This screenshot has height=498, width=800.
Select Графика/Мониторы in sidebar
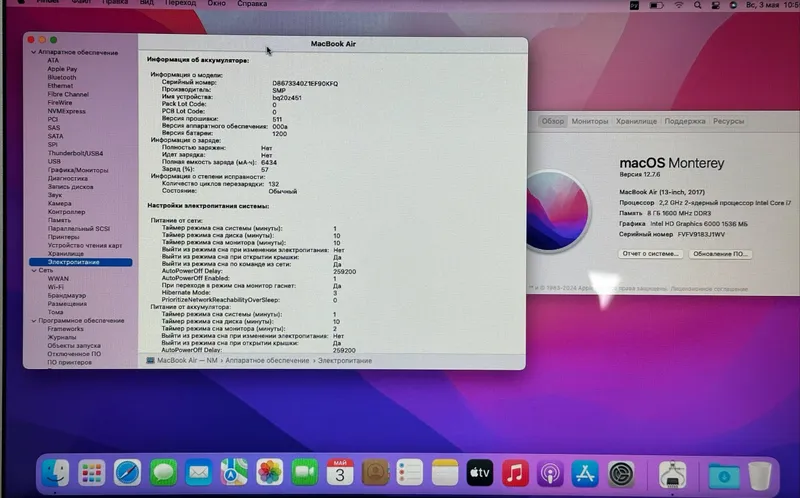(78, 170)
